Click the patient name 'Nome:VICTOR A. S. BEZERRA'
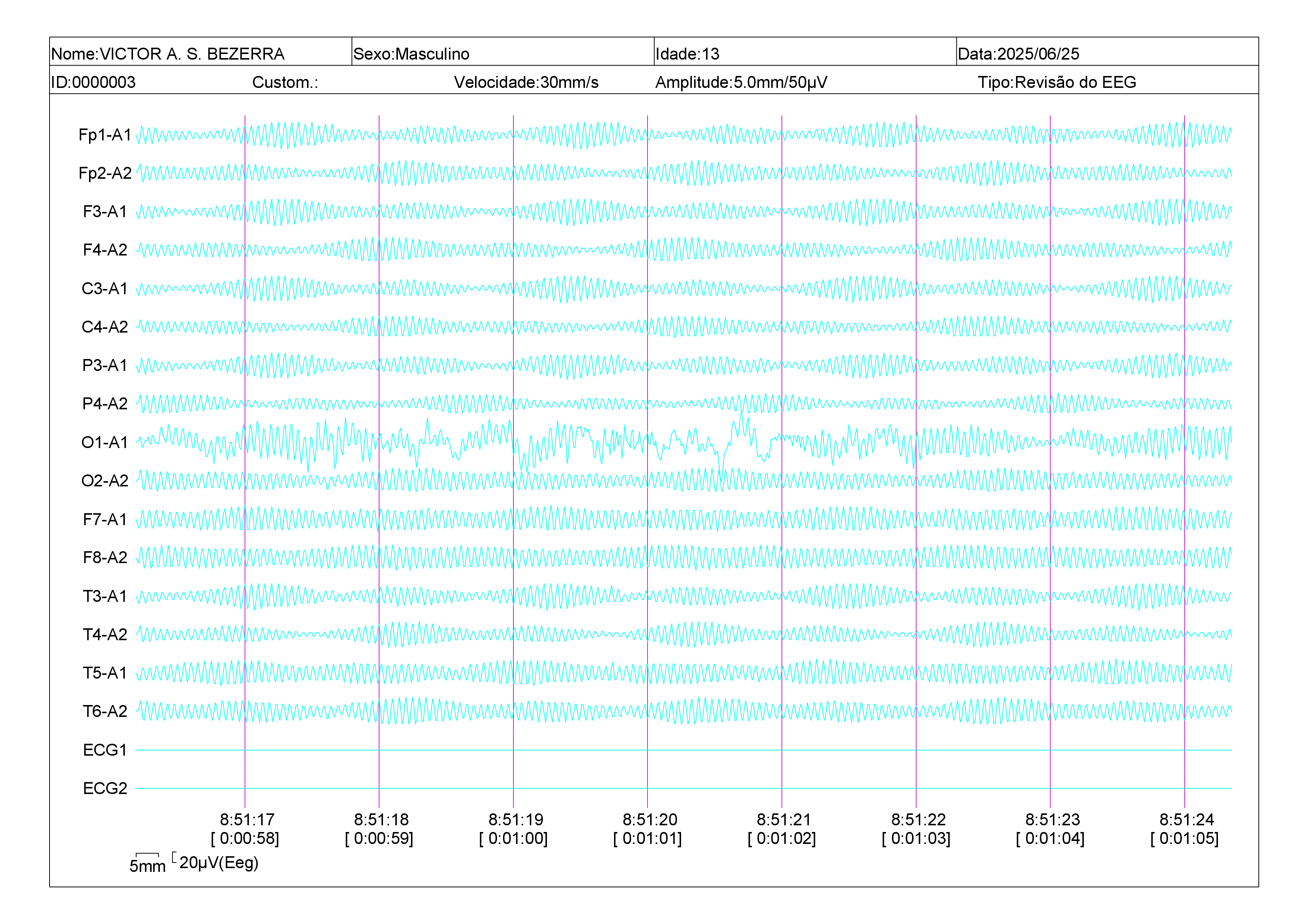1307x924 pixels. [x=168, y=54]
